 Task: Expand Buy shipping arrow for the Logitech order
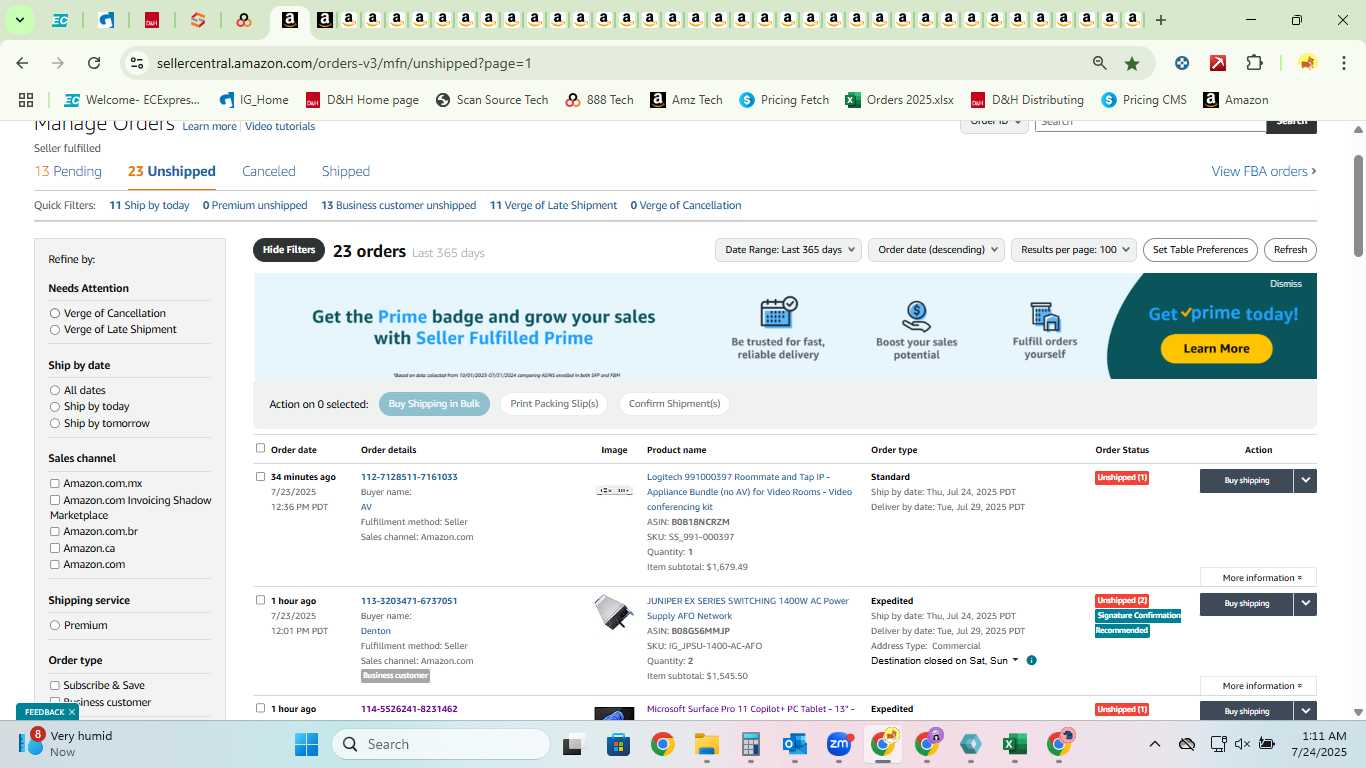(x=1305, y=480)
